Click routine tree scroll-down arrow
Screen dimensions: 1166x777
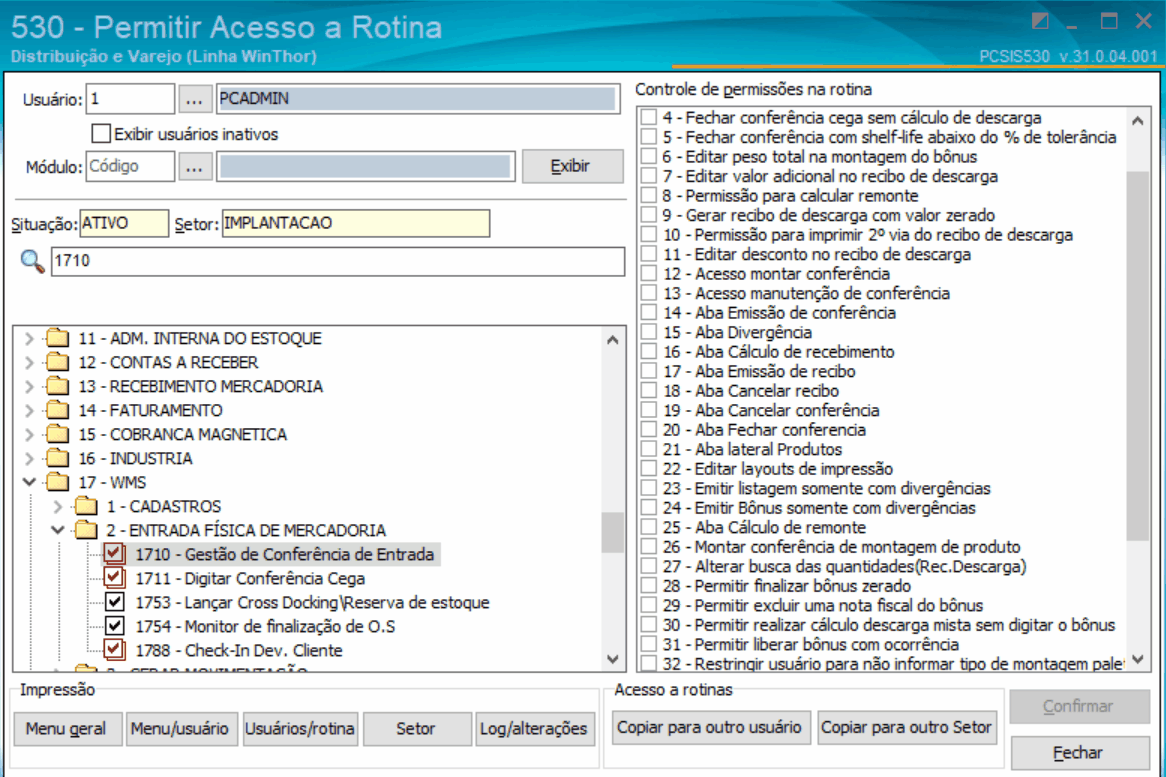[613, 659]
